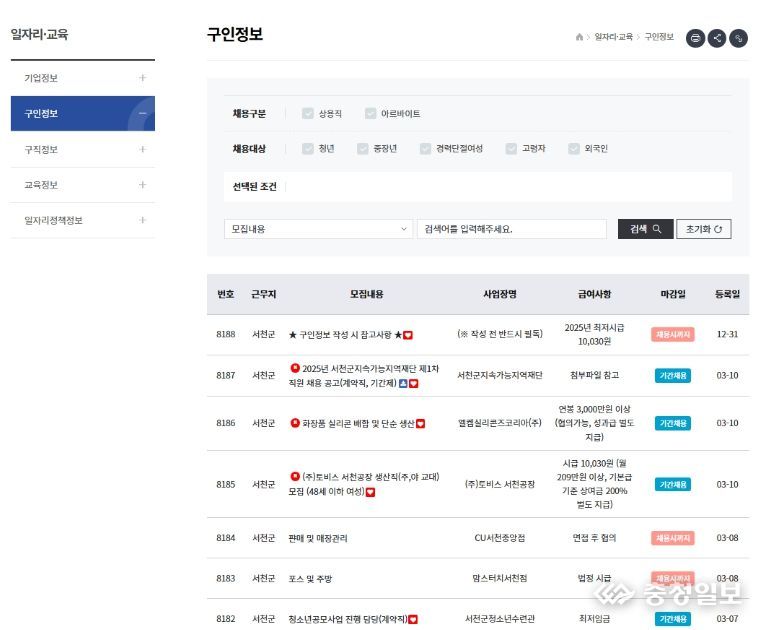Viewport: 765px width, 630px height.
Task: Click the 서천군청소년수련관 cell
Action: (x=500, y=619)
